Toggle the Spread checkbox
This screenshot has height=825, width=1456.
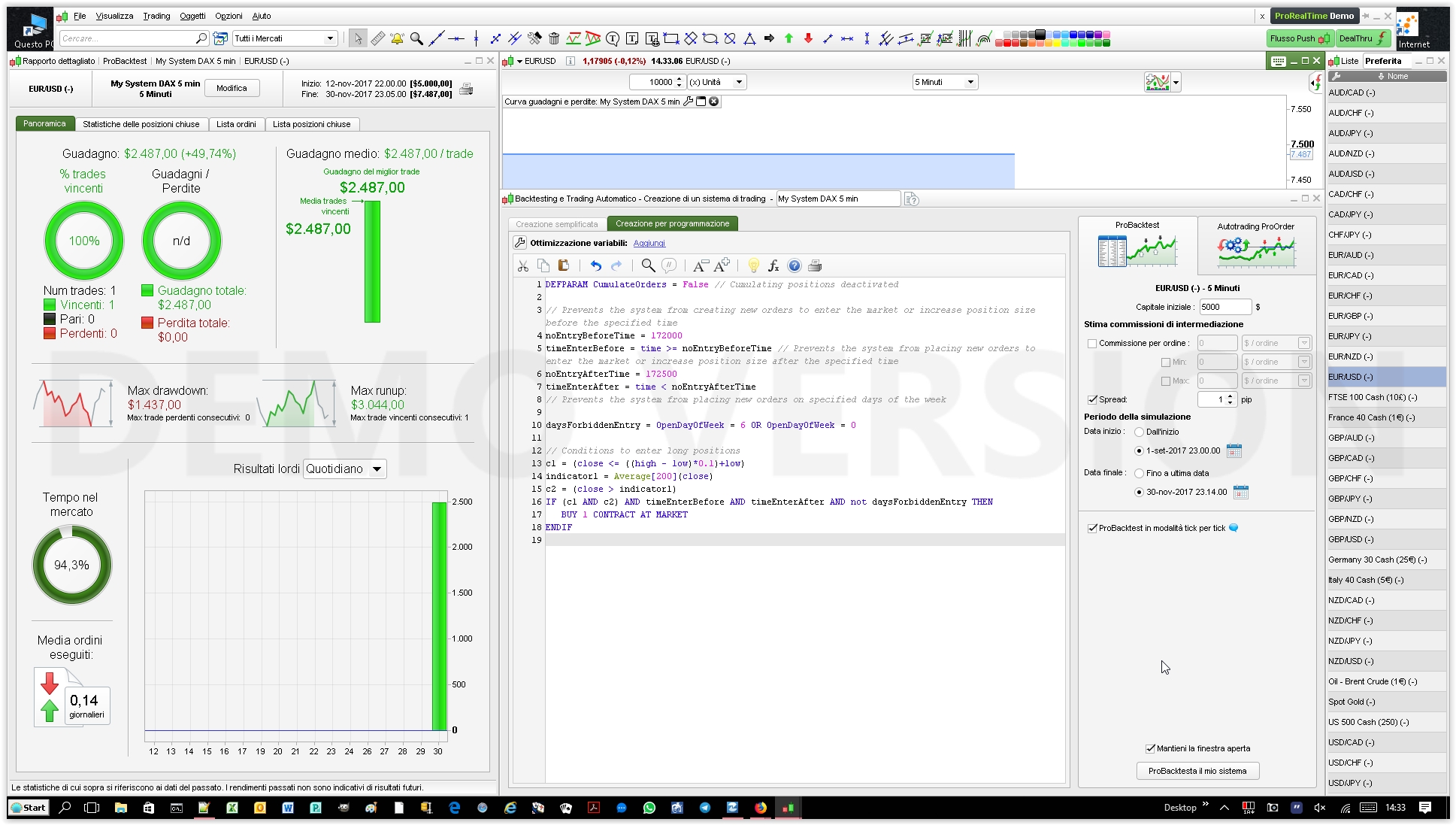1092,399
